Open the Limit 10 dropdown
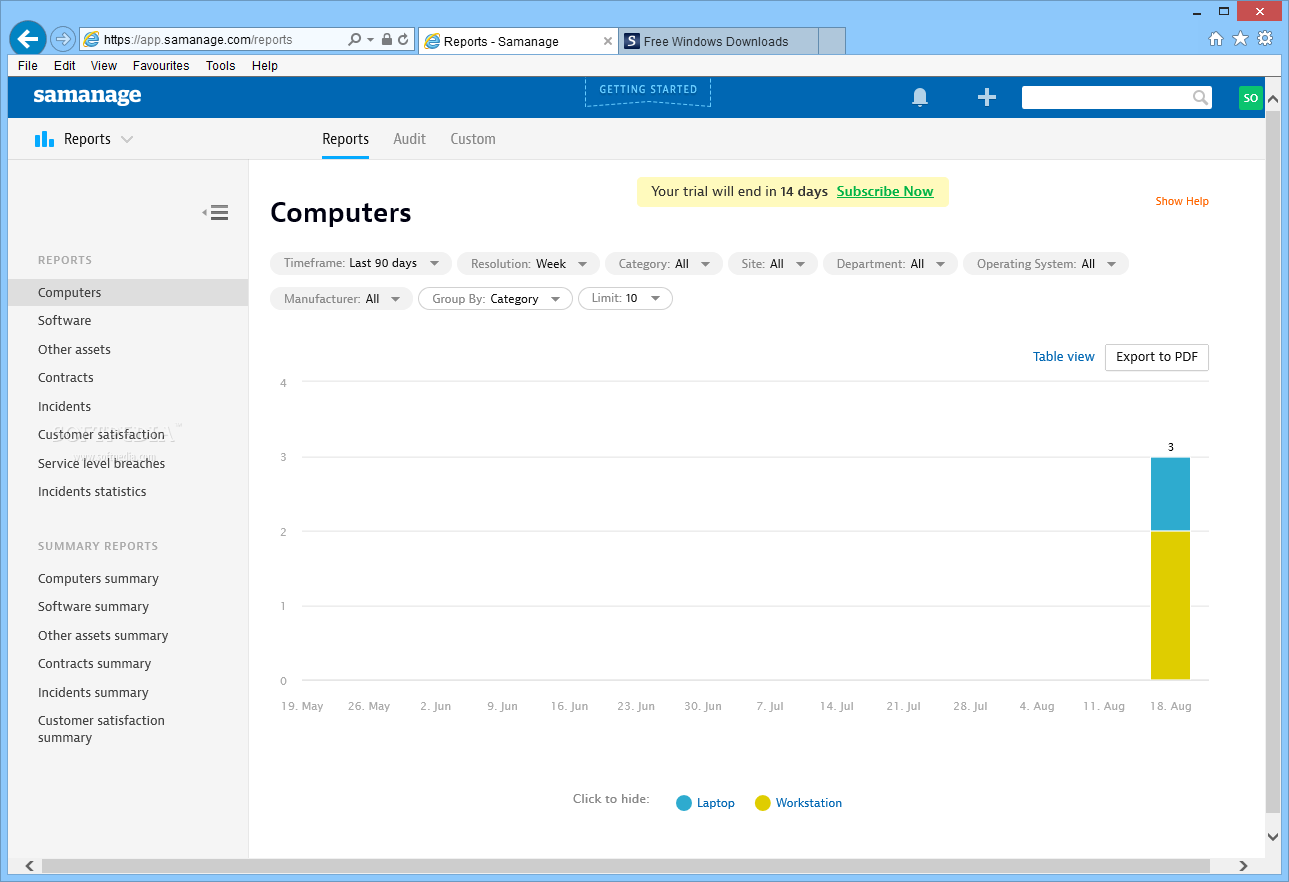This screenshot has height=882, width=1289. point(626,299)
